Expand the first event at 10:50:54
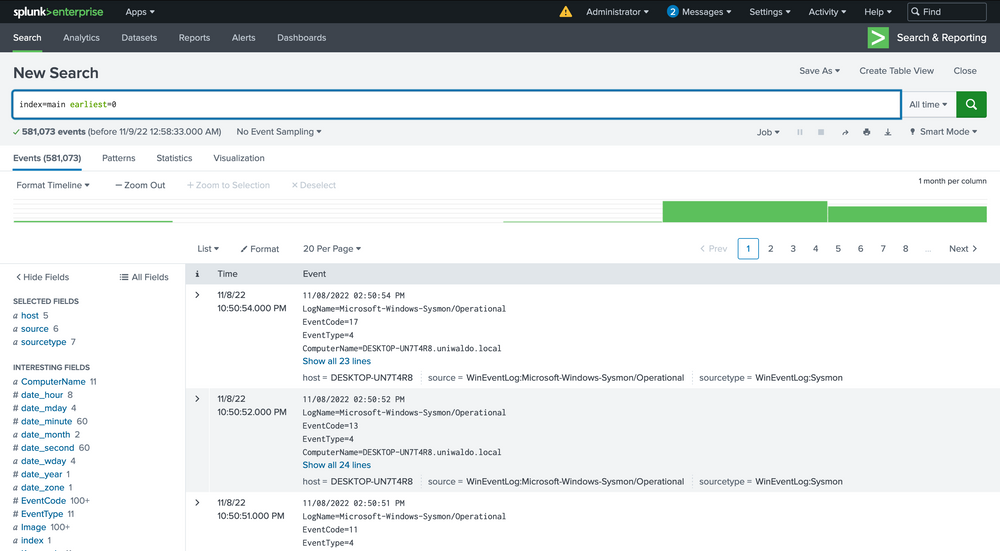The width and height of the screenshot is (1000, 551). coord(197,295)
